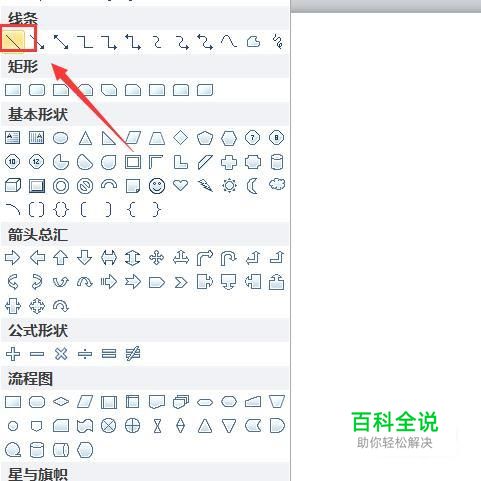481x481 pixels.
Task: Choose the Trapezoid basic shape
Action: tap(157, 138)
